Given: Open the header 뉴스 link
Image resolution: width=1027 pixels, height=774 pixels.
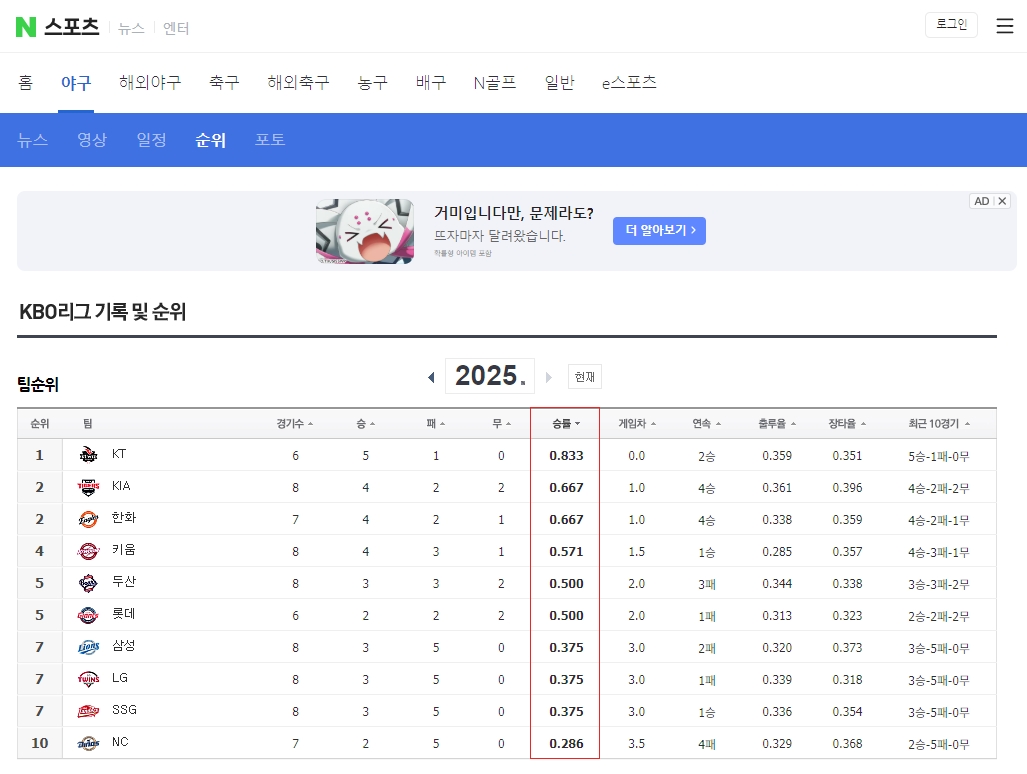Looking at the screenshot, I should (x=131, y=28).
